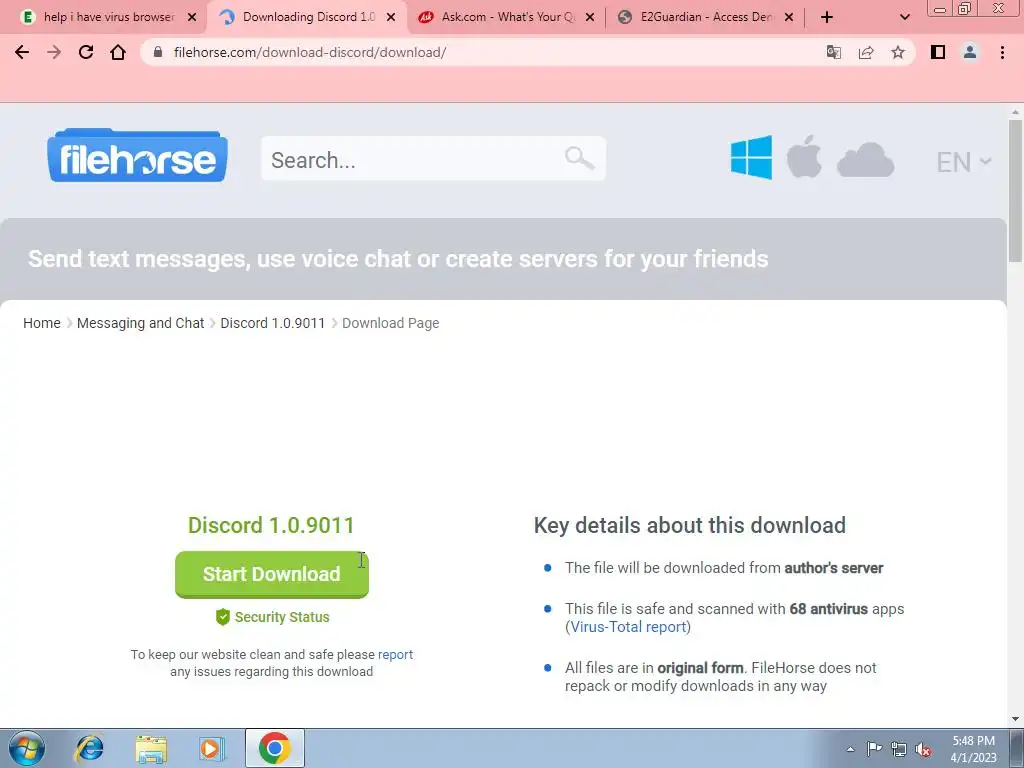This screenshot has height=768, width=1024.
Task: Share this page using the share icon
Action: (866, 52)
